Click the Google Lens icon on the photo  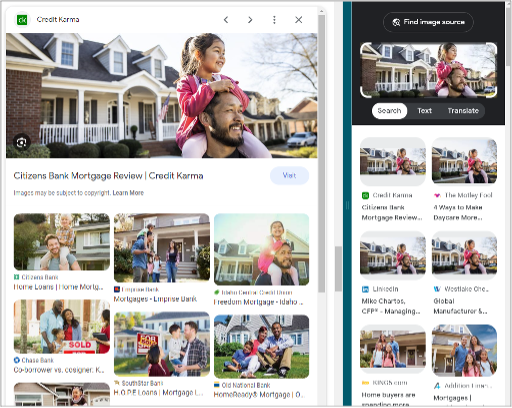(x=22, y=143)
